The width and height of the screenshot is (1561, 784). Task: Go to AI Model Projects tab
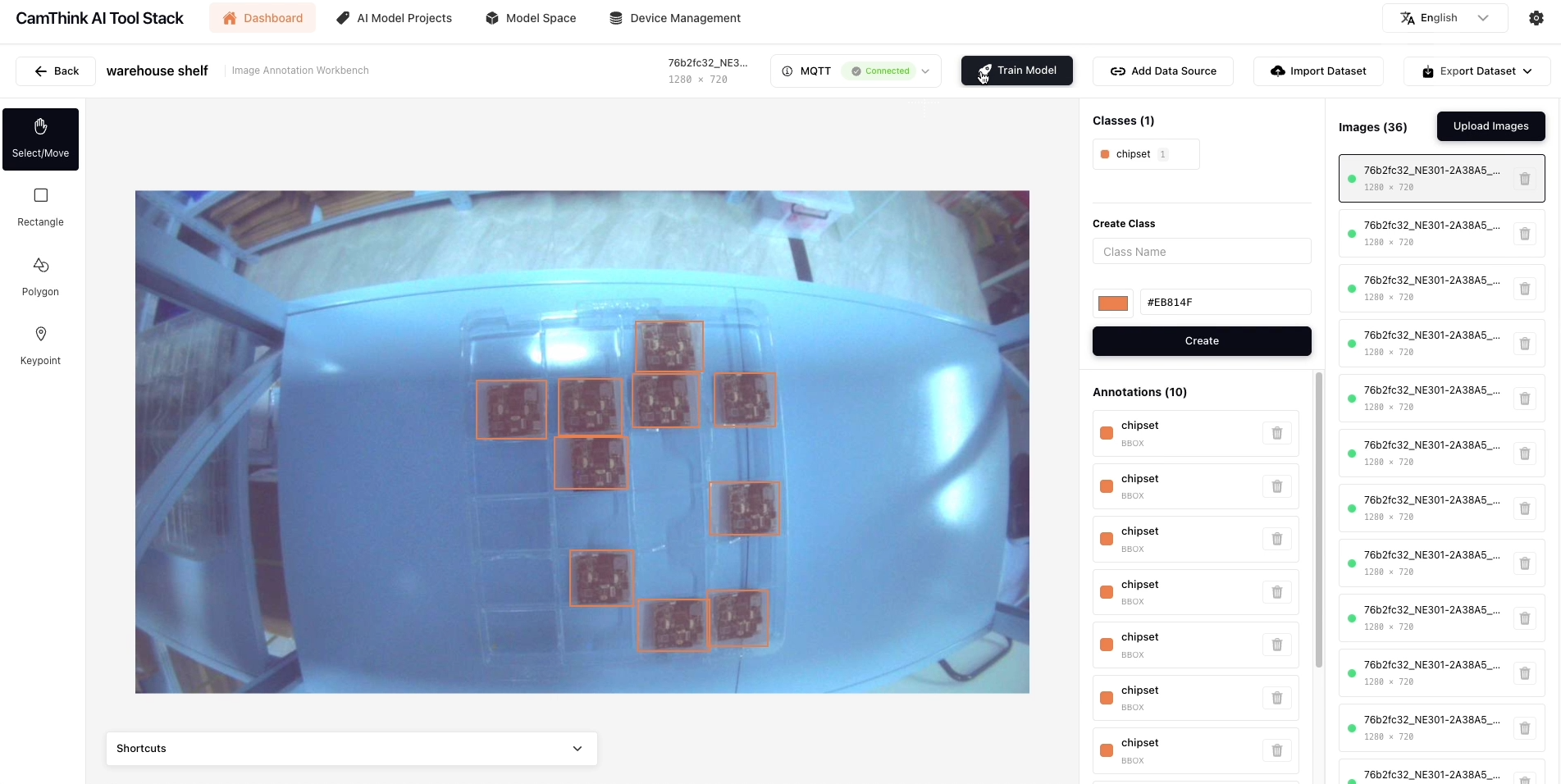point(394,18)
